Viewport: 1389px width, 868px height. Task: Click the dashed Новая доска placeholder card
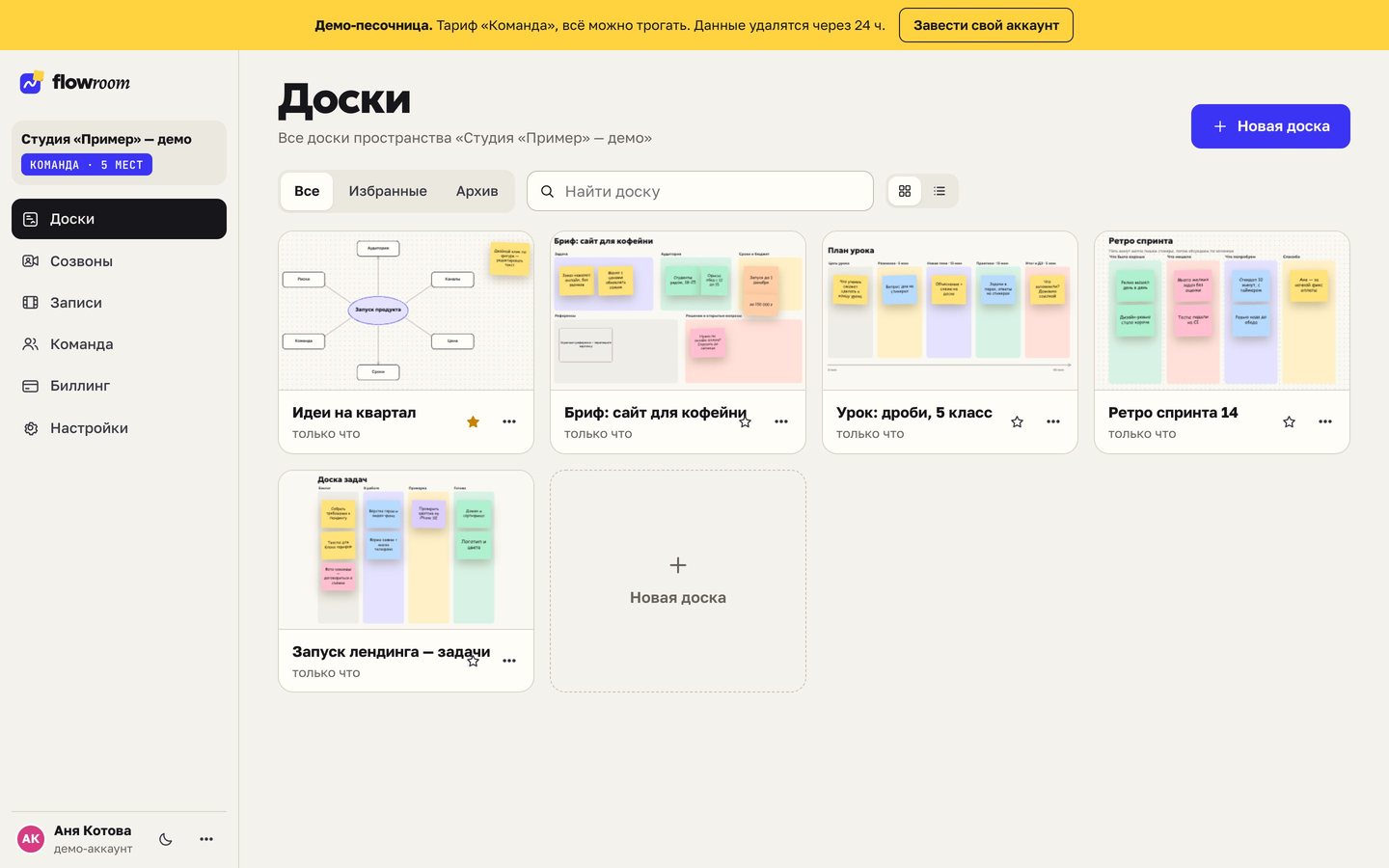[x=678, y=581]
